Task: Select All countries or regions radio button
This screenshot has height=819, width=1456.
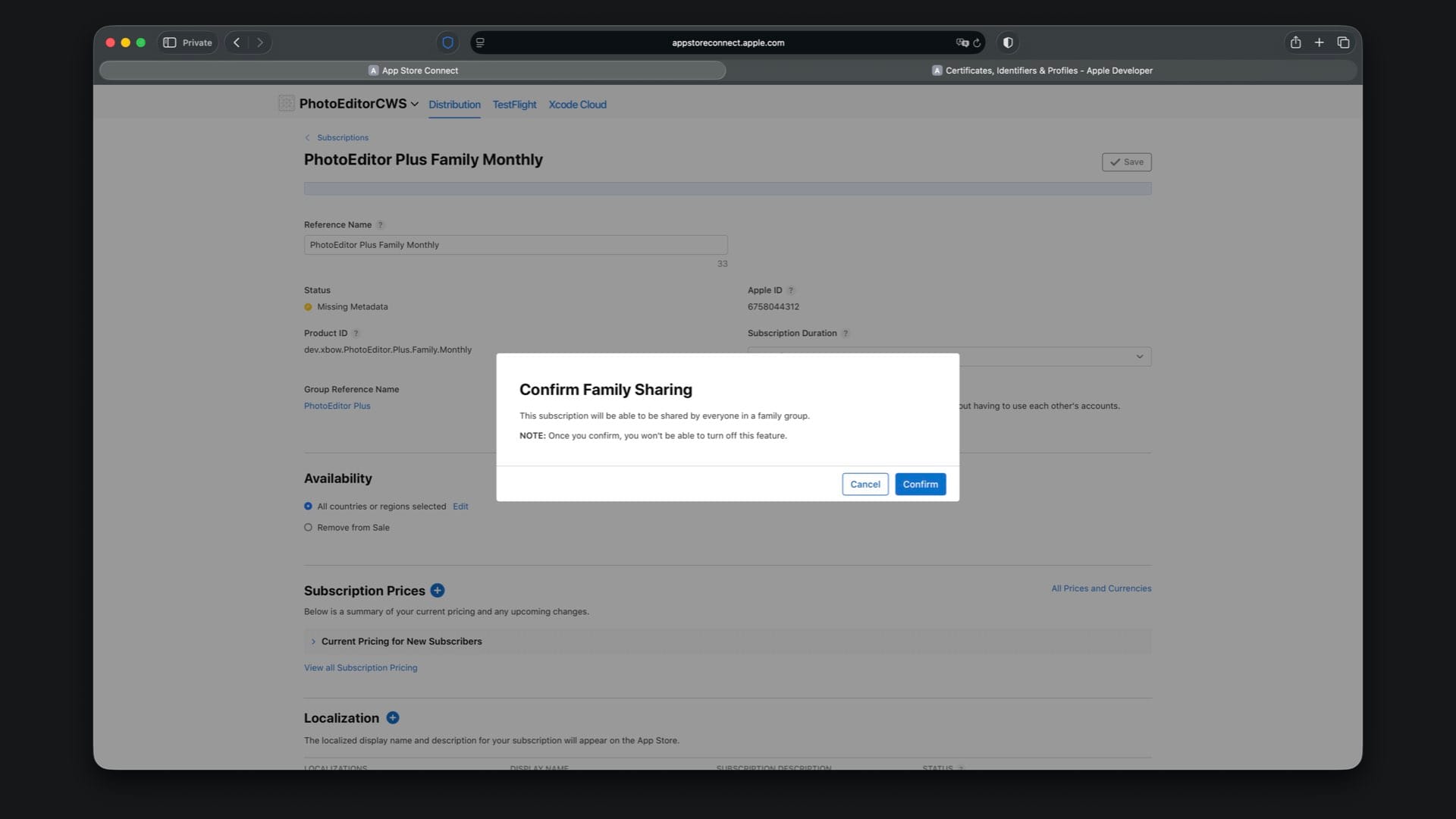Action: click(x=308, y=507)
